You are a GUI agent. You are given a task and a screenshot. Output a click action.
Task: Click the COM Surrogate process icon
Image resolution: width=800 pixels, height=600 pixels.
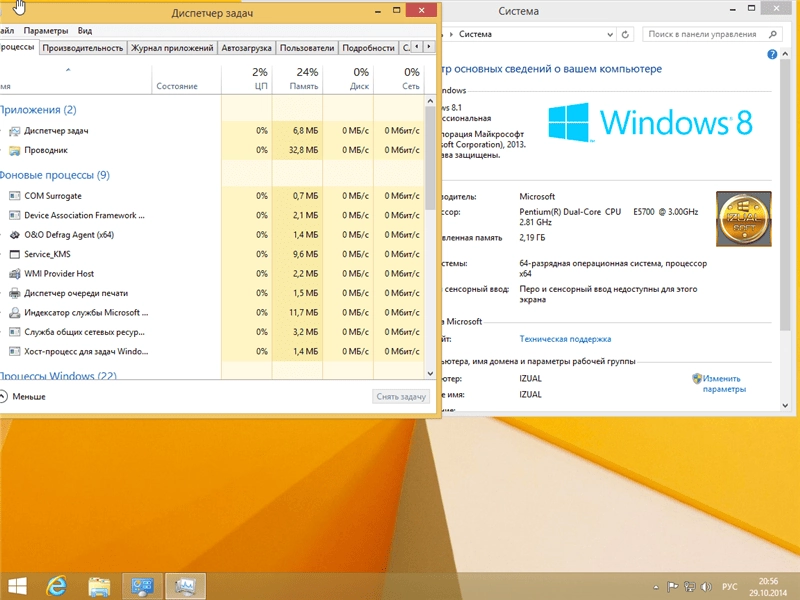click(x=15, y=196)
